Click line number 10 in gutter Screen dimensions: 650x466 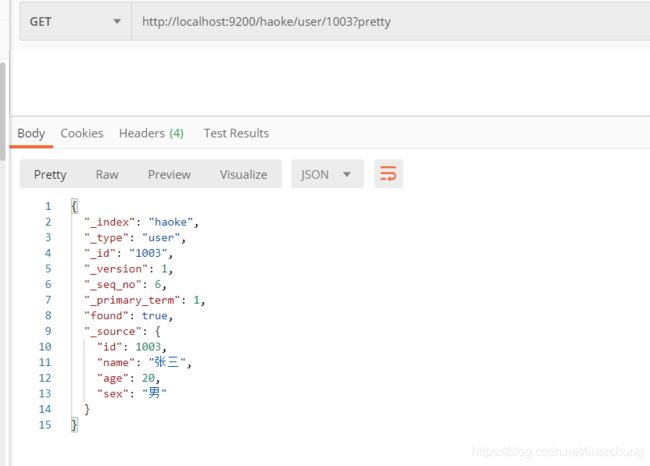point(45,347)
